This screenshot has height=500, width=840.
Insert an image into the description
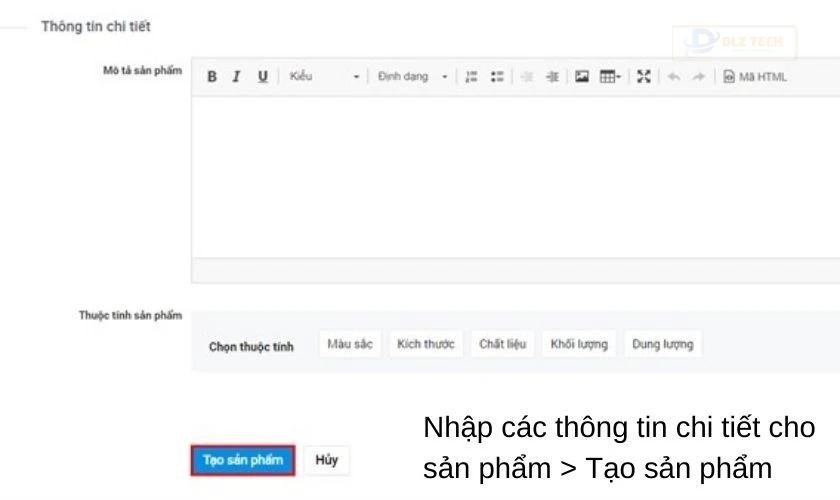pyautogui.click(x=582, y=77)
